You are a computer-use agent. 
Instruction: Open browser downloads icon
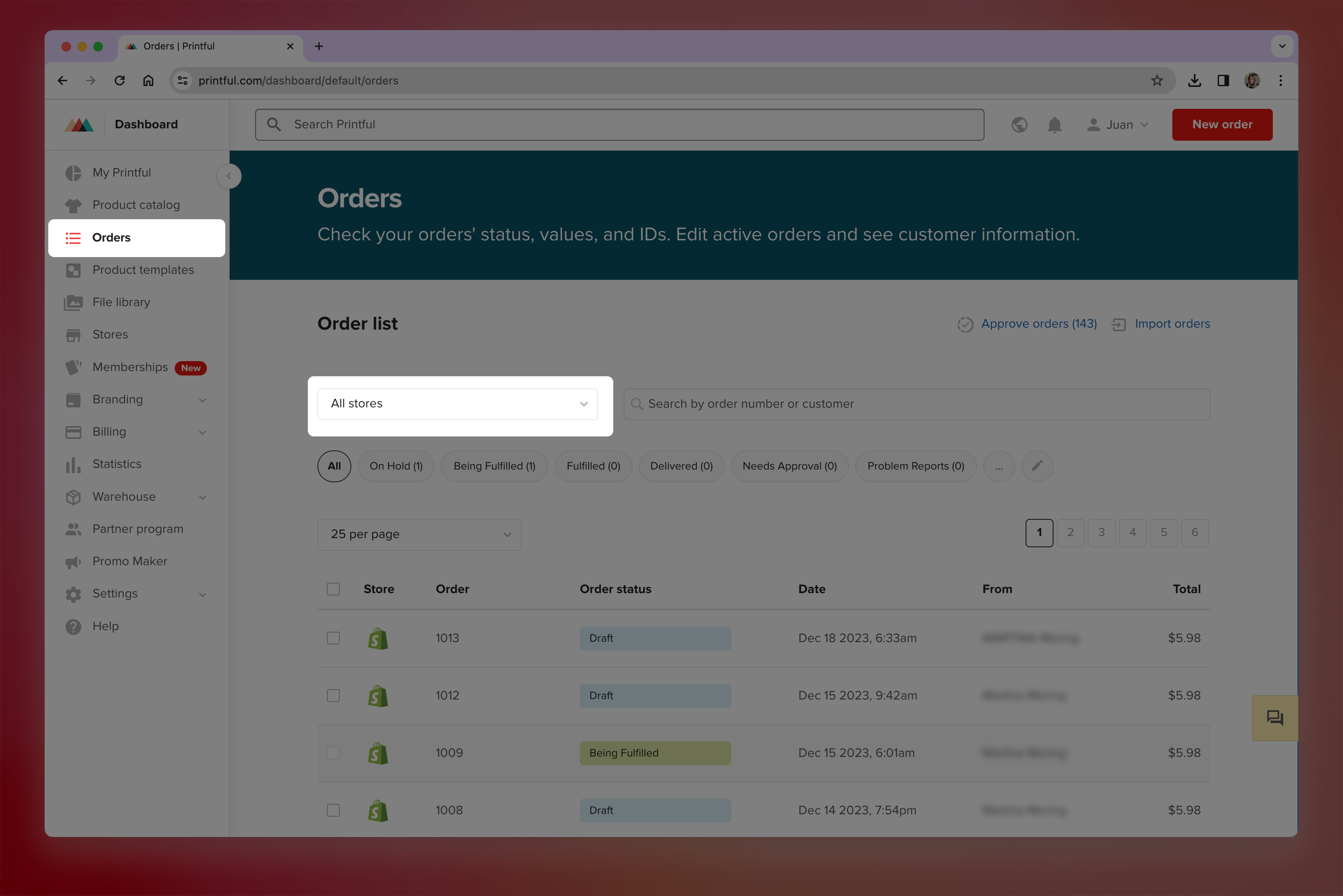[1194, 81]
